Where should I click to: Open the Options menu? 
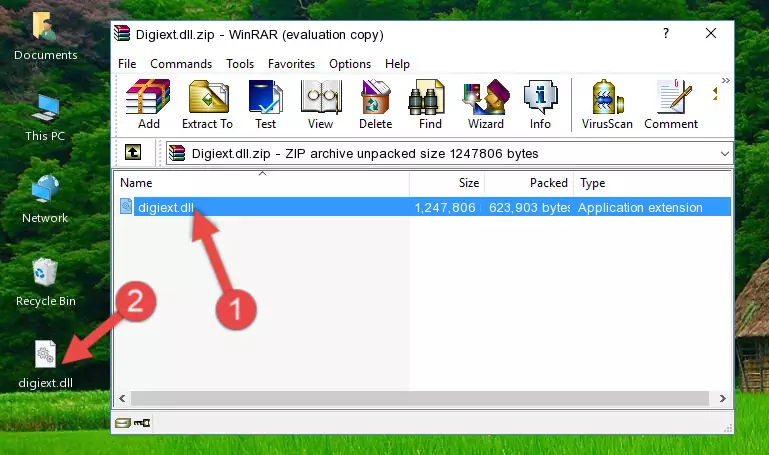[350, 64]
